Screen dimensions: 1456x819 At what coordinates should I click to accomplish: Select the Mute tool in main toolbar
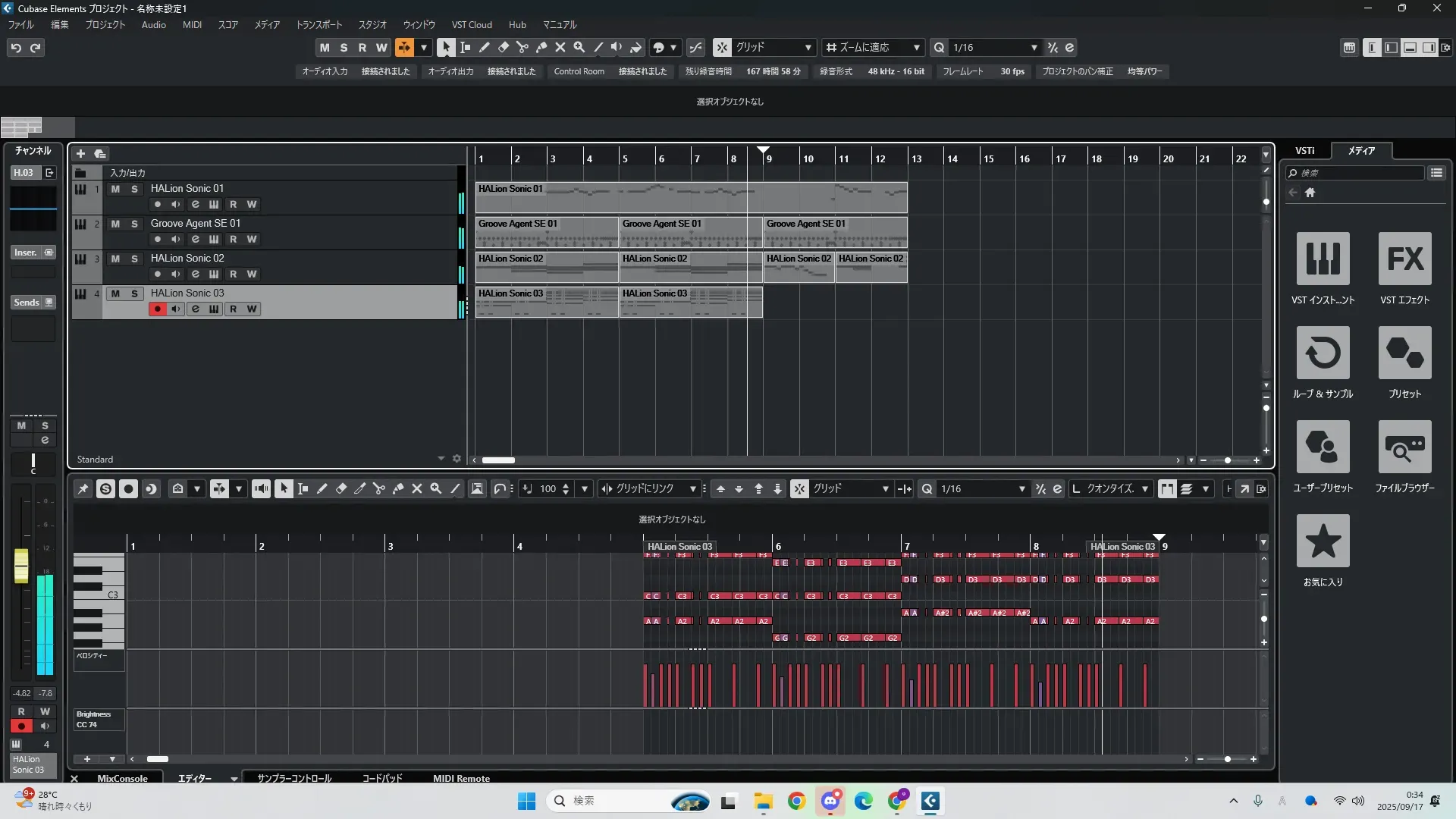point(560,47)
